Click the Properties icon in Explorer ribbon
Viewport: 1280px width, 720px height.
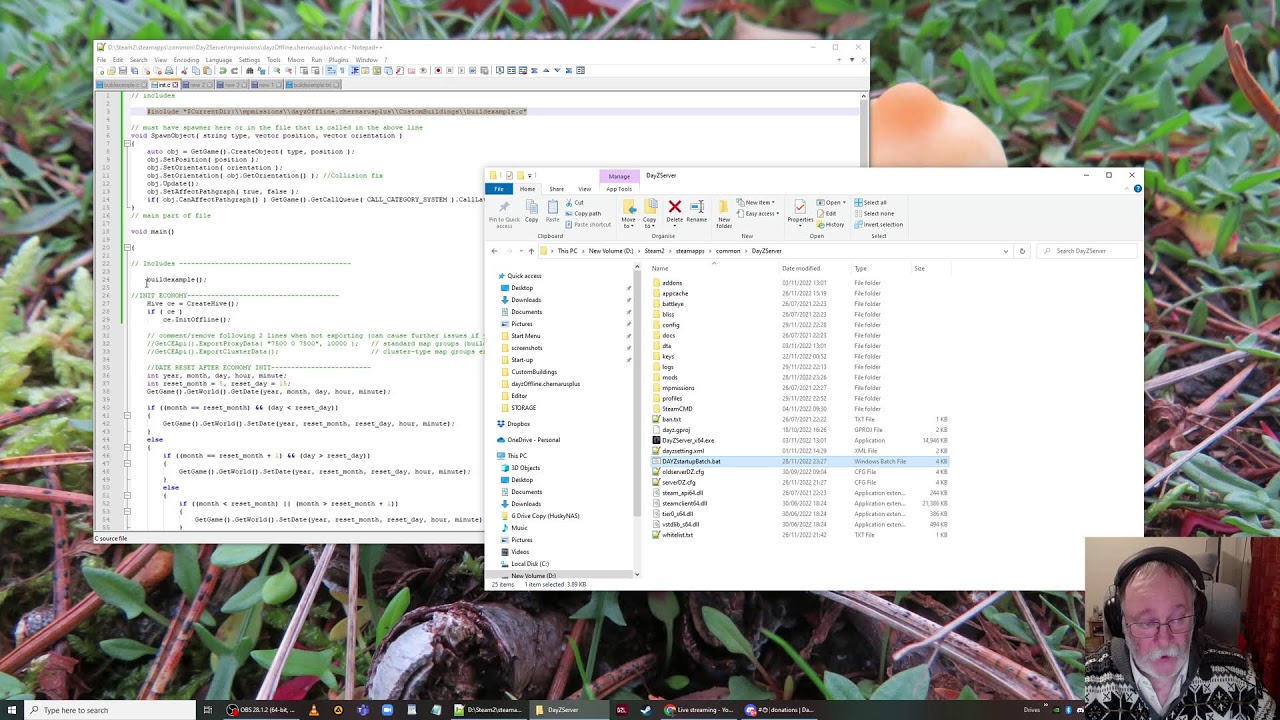pyautogui.click(x=800, y=207)
